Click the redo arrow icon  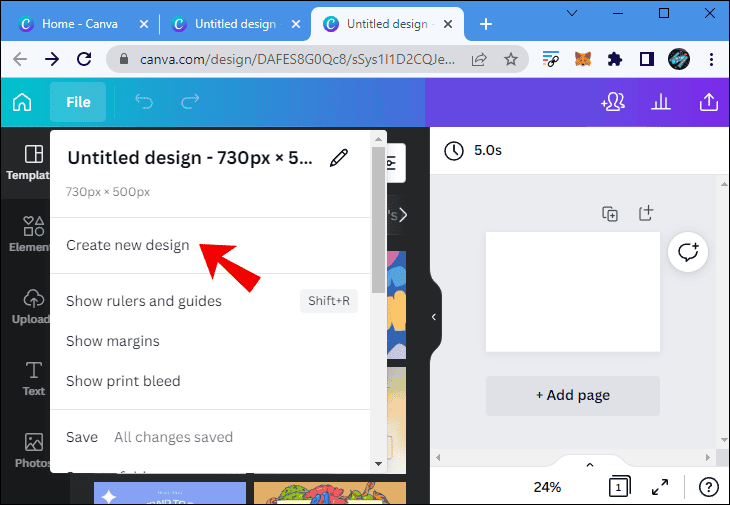point(190,102)
